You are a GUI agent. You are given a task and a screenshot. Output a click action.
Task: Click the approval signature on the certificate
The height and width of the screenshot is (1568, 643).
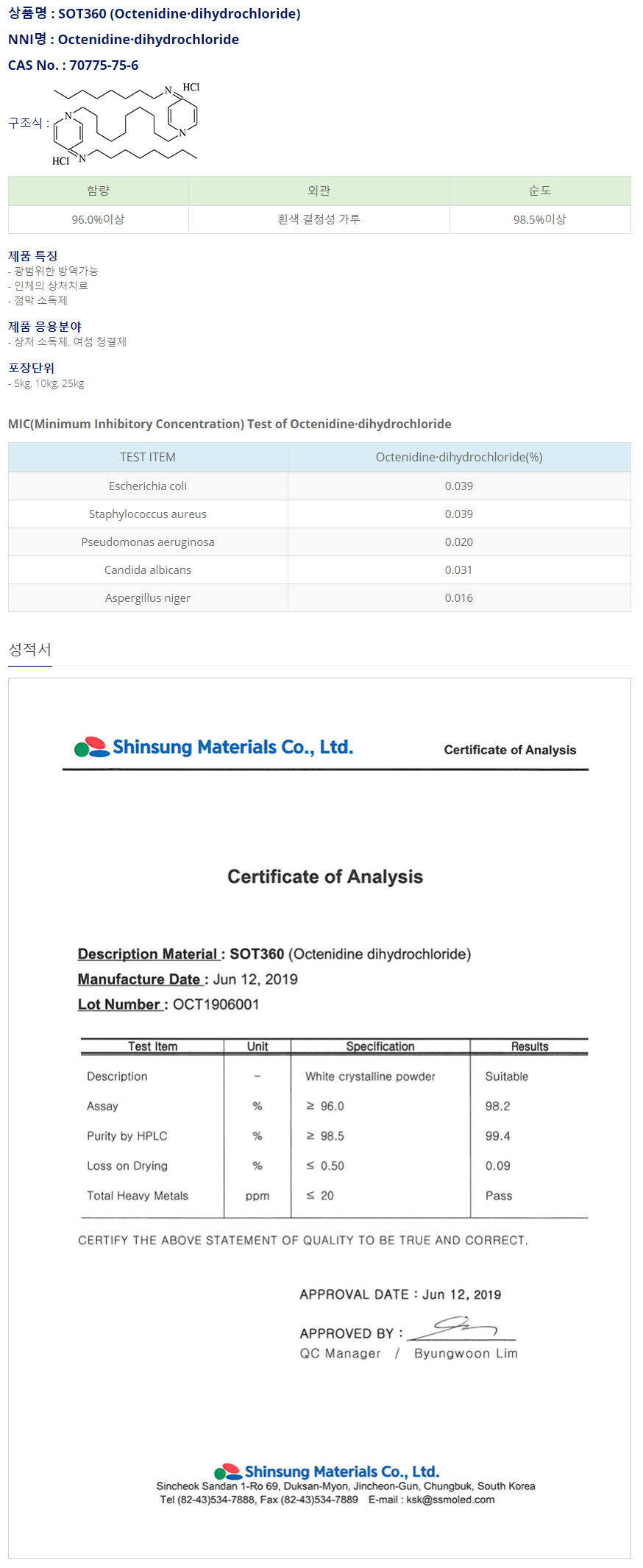coord(461,1330)
